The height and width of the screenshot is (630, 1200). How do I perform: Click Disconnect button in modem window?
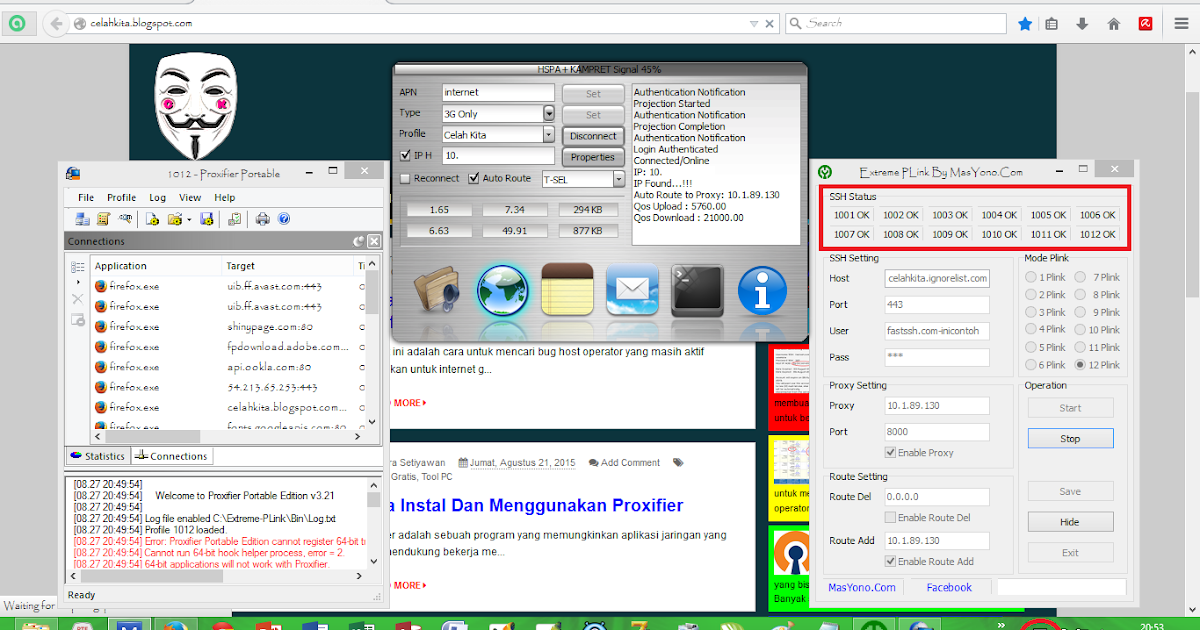coord(593,136)
